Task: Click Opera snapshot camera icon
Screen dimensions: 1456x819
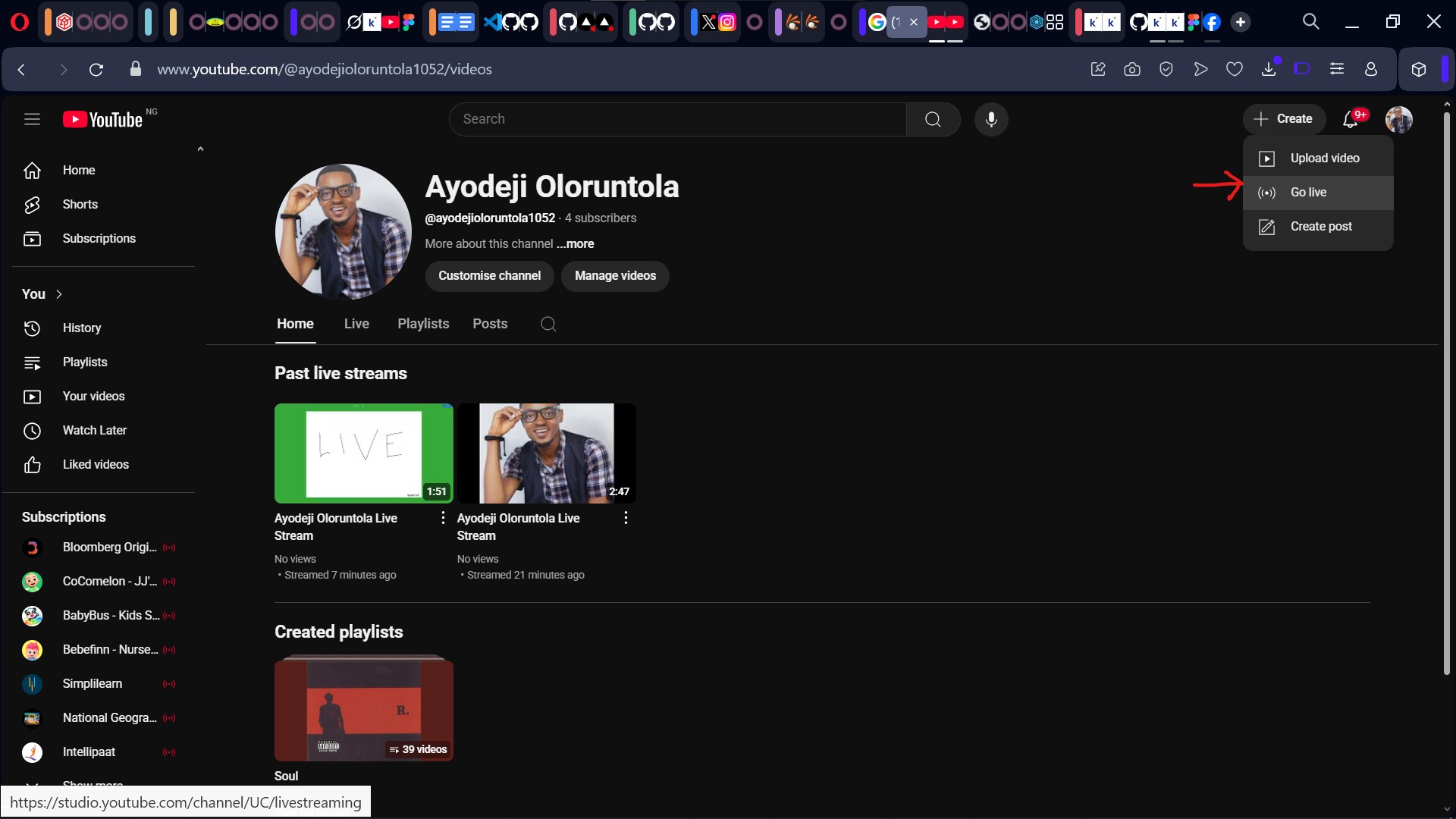Action: click(1132, 70)
